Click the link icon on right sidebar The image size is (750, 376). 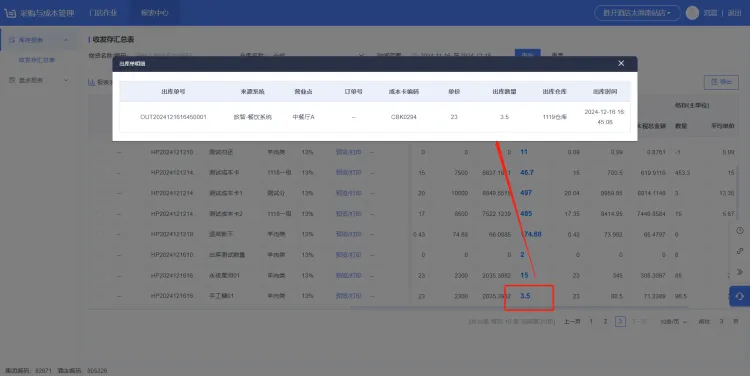click(x=739, y=251)
